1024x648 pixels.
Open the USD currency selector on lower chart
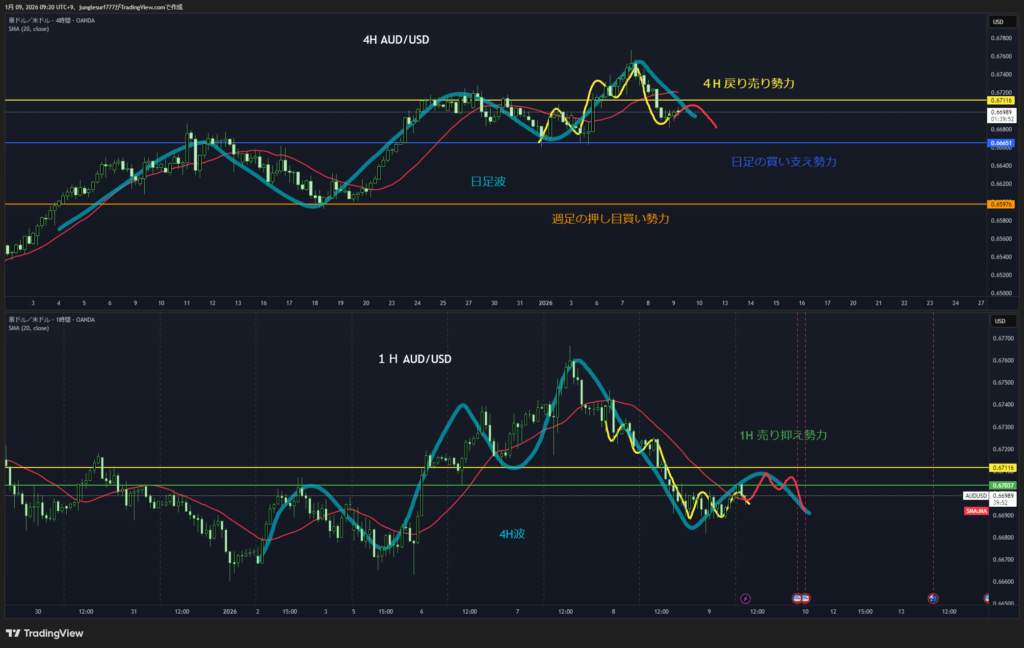997,321
